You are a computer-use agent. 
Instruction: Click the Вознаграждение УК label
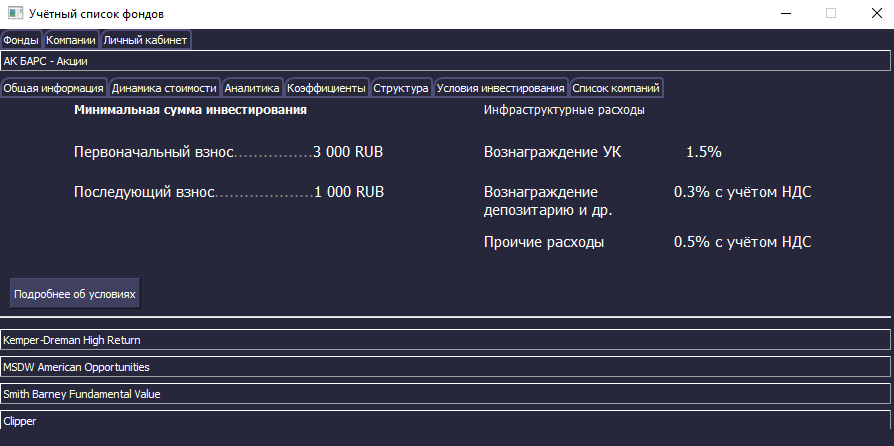point(553,152)
